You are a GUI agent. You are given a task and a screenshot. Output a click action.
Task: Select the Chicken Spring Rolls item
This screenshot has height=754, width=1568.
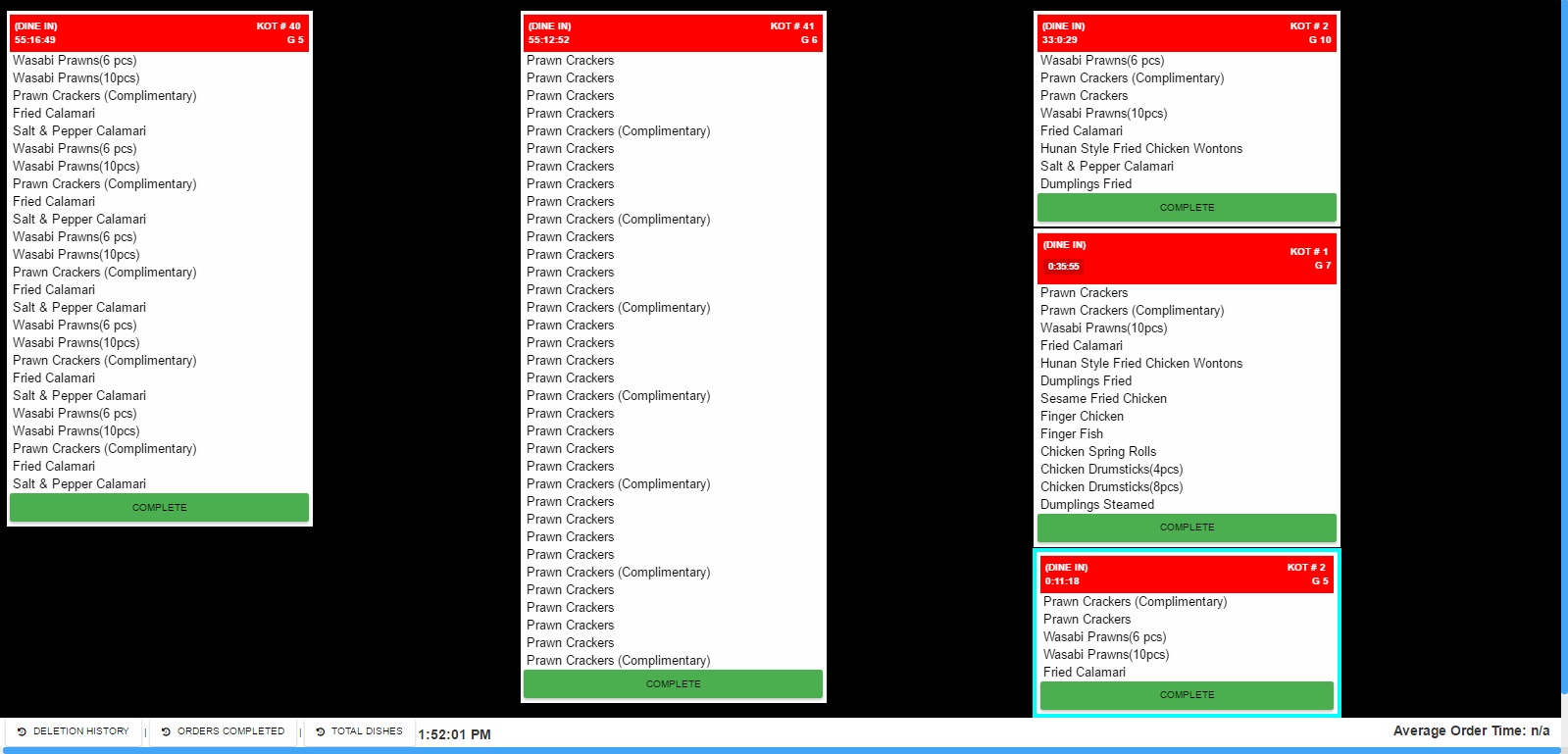(x=1097, y=452)
